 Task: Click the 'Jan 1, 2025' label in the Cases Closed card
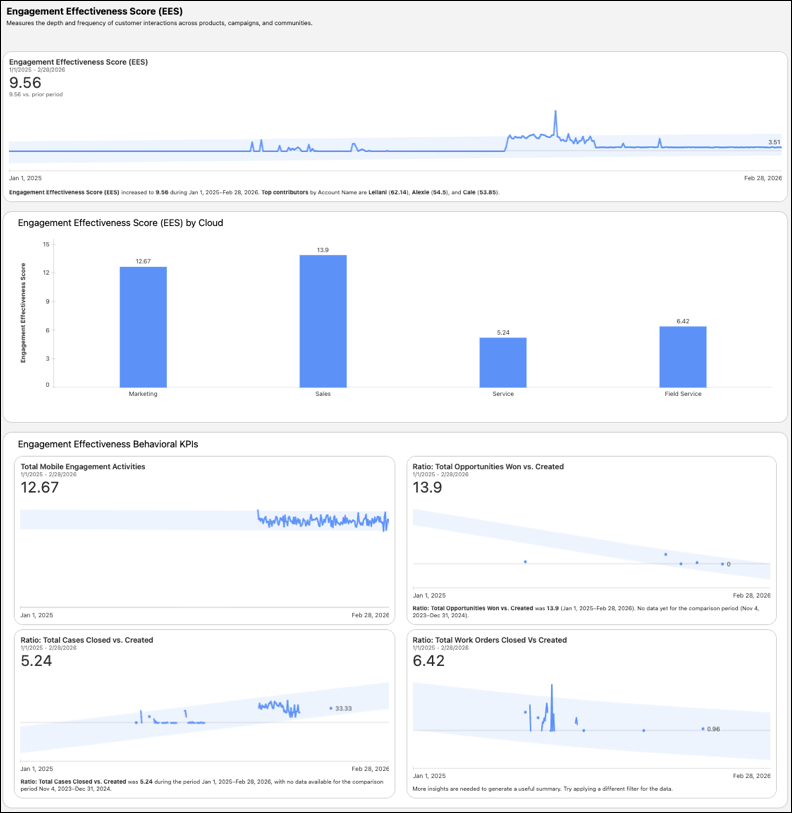37,769
